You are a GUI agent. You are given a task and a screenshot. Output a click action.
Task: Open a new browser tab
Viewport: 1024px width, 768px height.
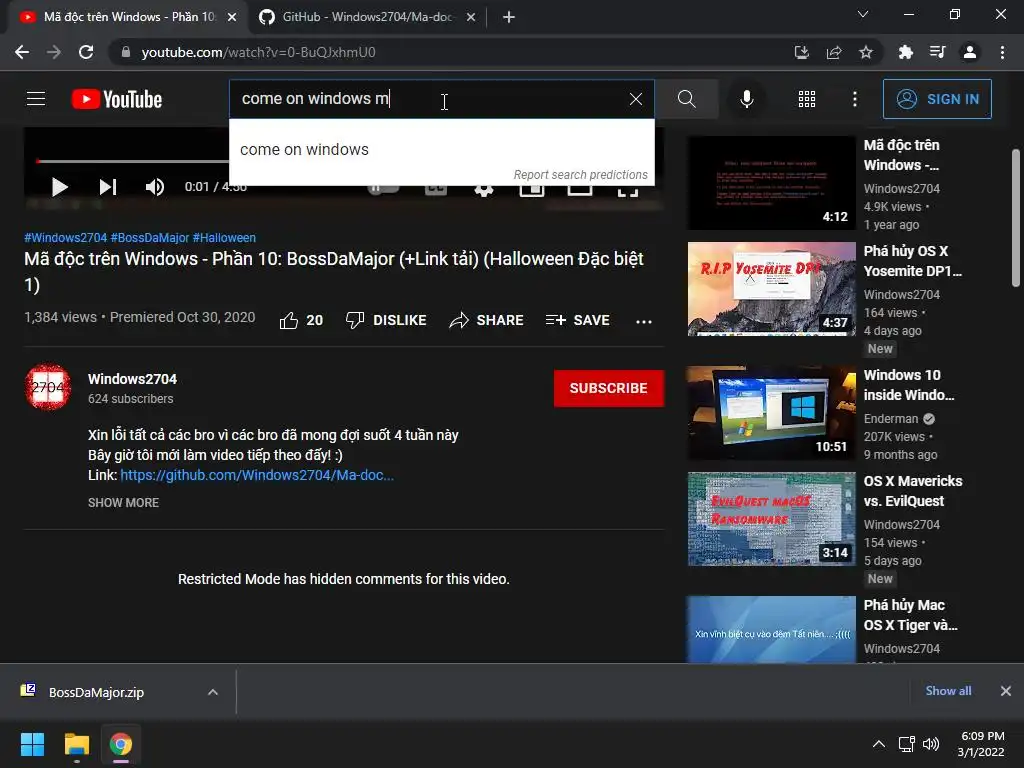(x=509, y=17)
